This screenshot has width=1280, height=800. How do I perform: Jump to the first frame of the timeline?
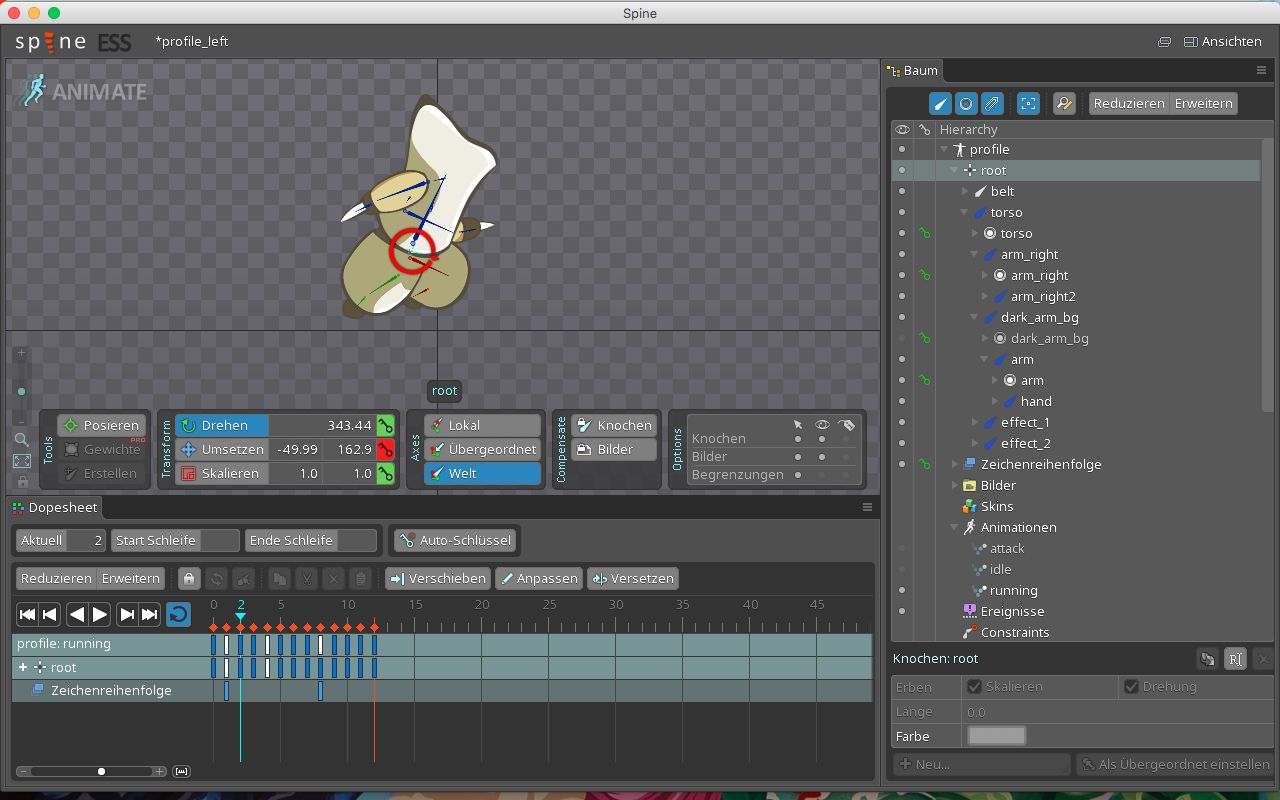[x=28, y=614]
